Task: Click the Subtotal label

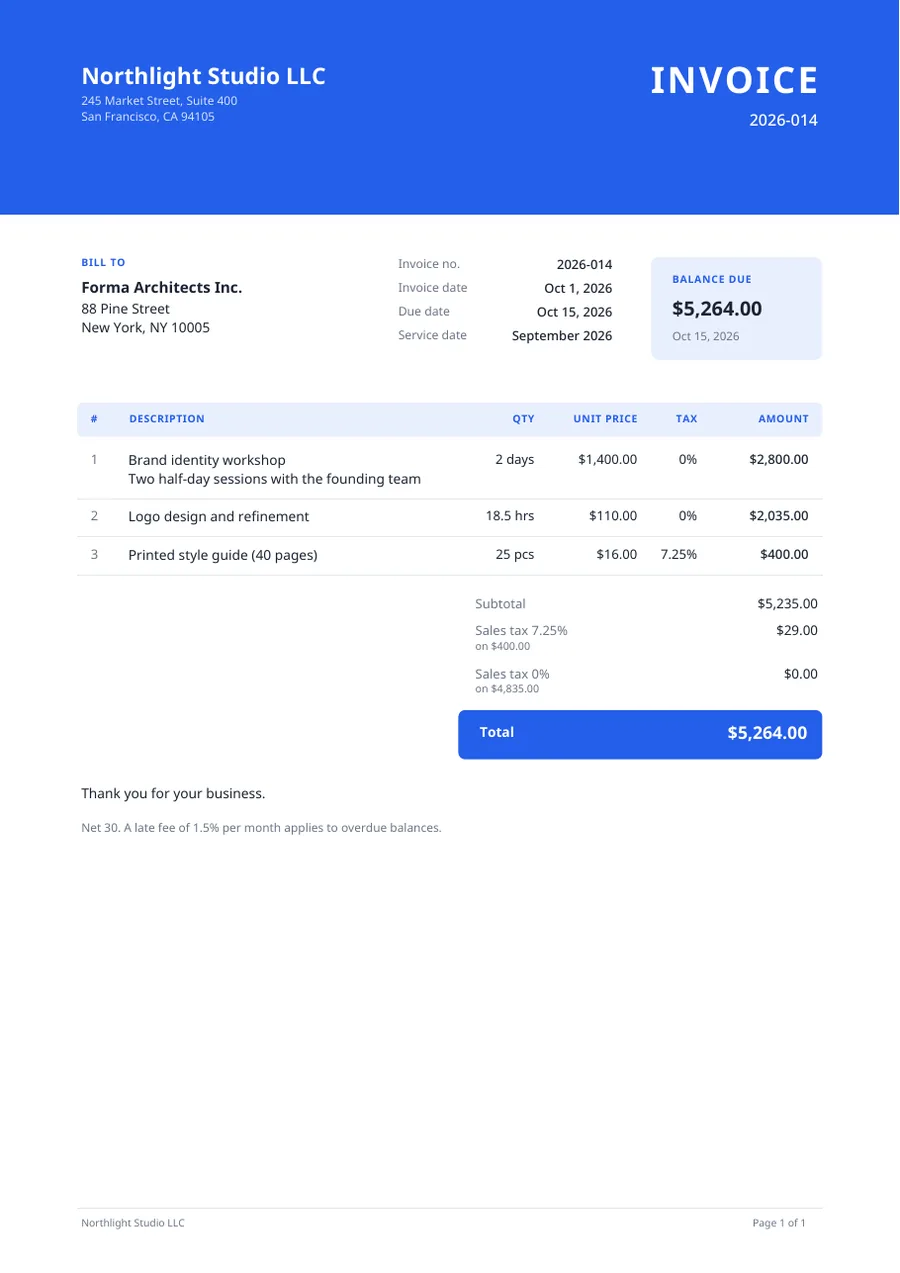Action: tap(500, 604)
